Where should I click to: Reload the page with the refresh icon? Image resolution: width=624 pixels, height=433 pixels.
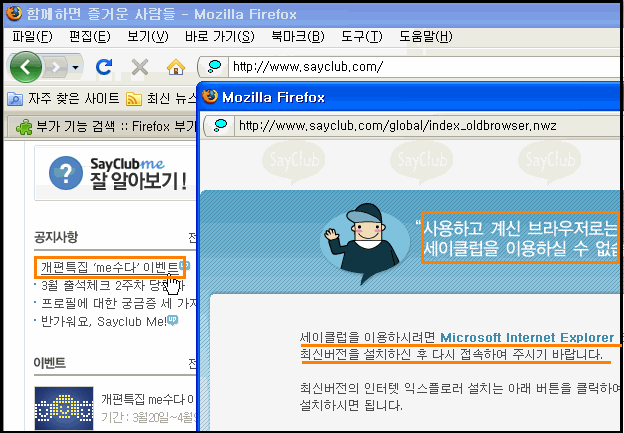104,67
